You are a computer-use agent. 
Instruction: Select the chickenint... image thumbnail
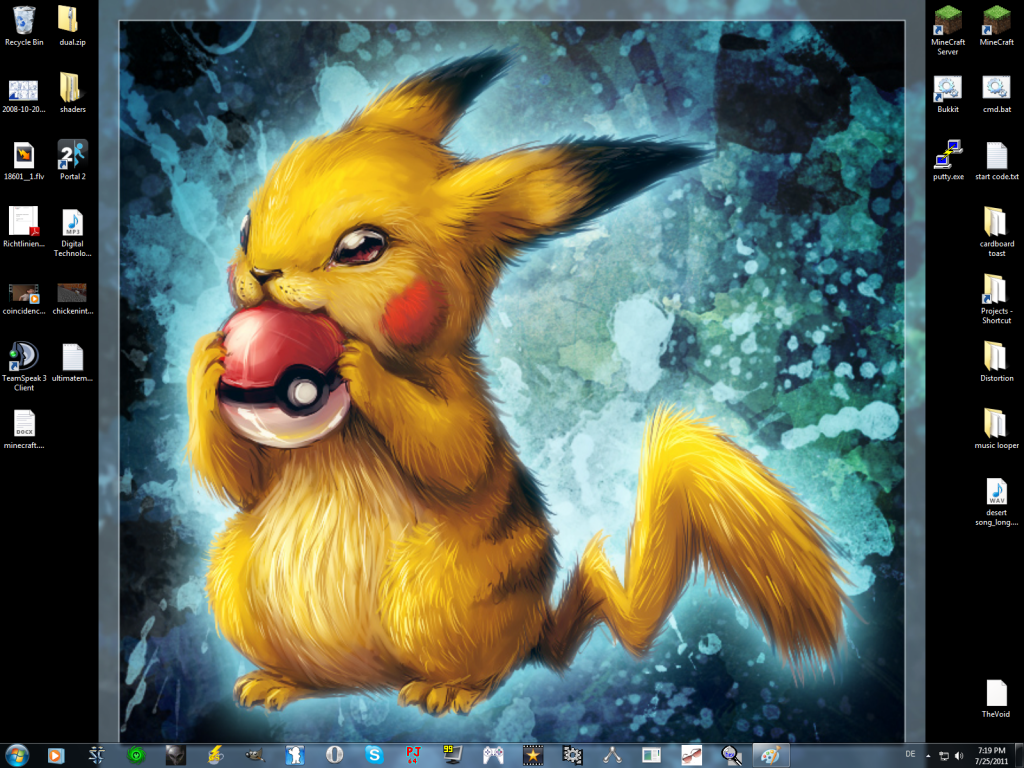(72, 298)
